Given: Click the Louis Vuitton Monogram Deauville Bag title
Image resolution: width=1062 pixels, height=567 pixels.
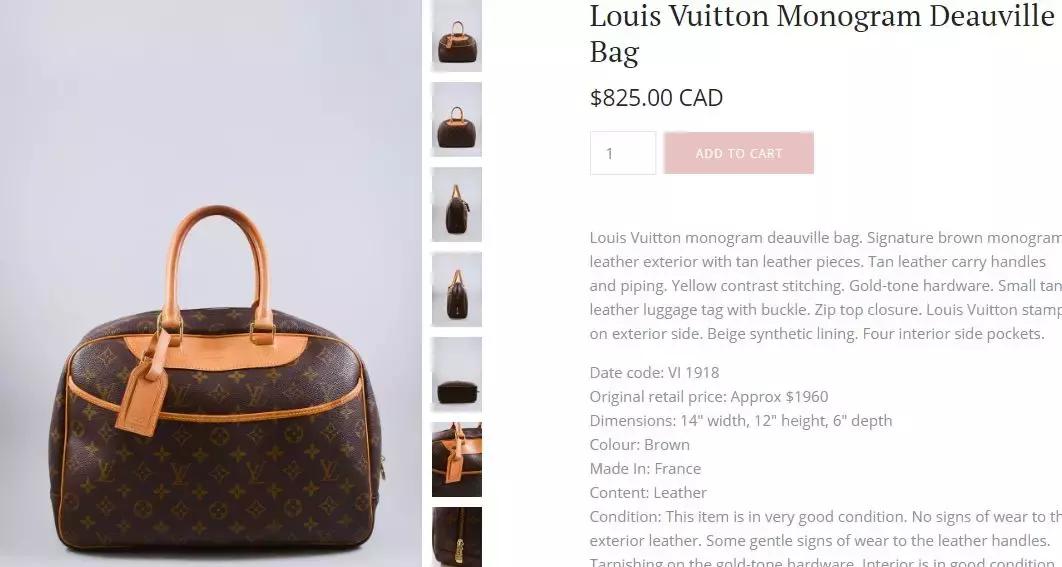Looking at the screenshot, I should click(822, 34).
